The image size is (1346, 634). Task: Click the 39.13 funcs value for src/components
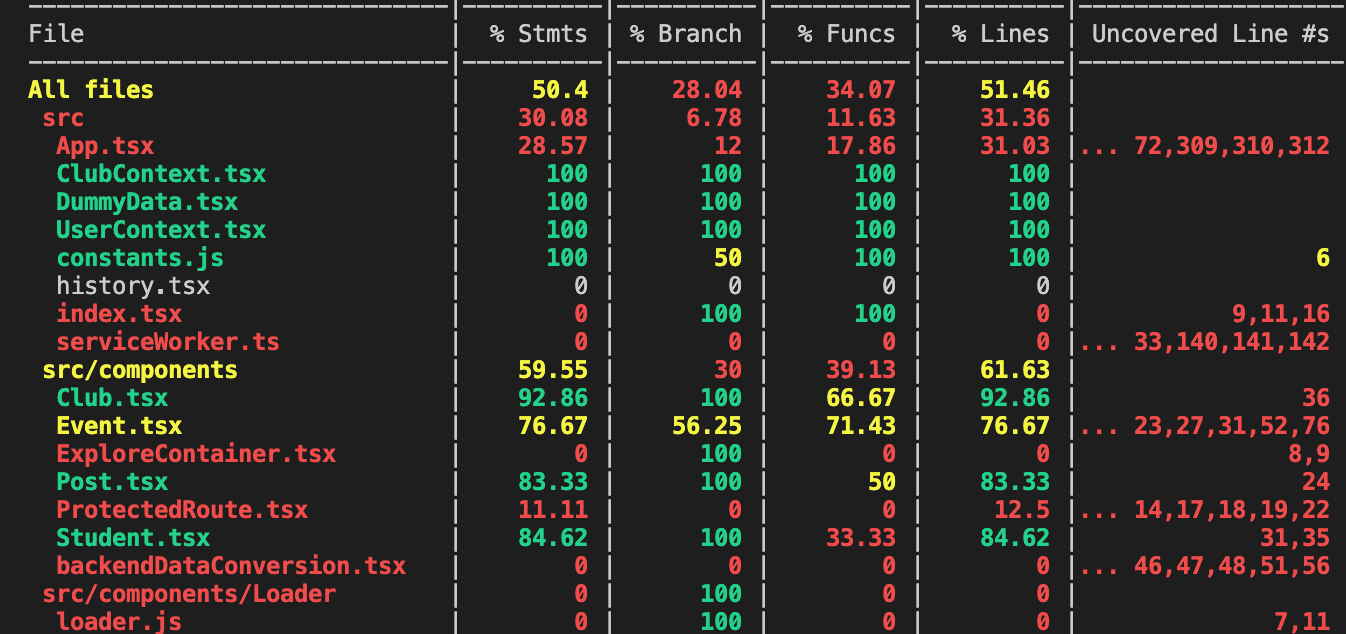point(861,370)
